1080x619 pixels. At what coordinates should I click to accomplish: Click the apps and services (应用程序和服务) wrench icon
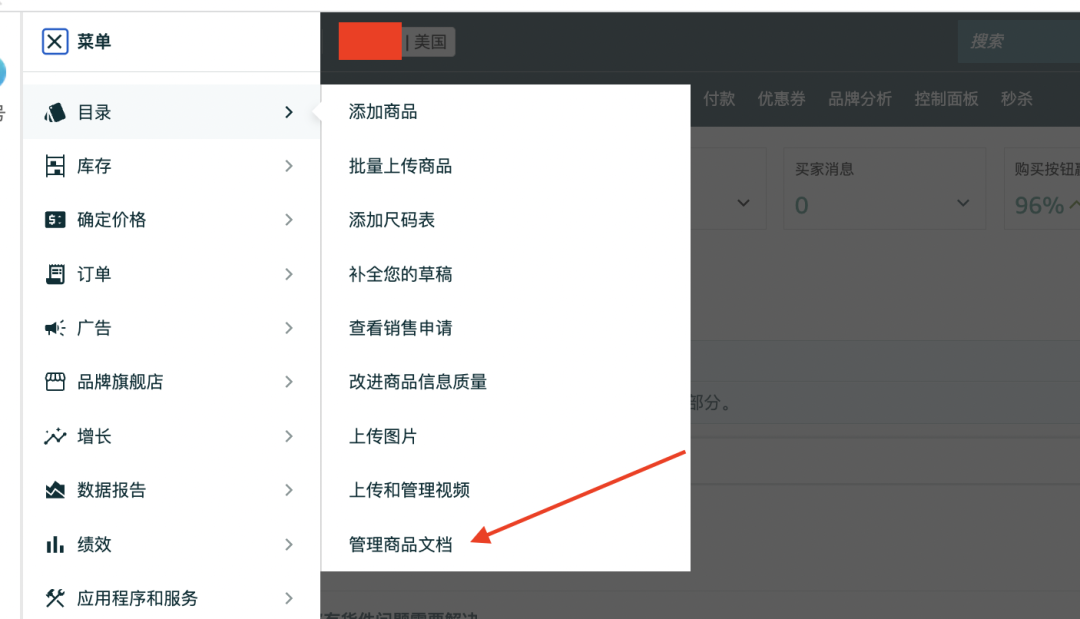(x=55, y=598)
